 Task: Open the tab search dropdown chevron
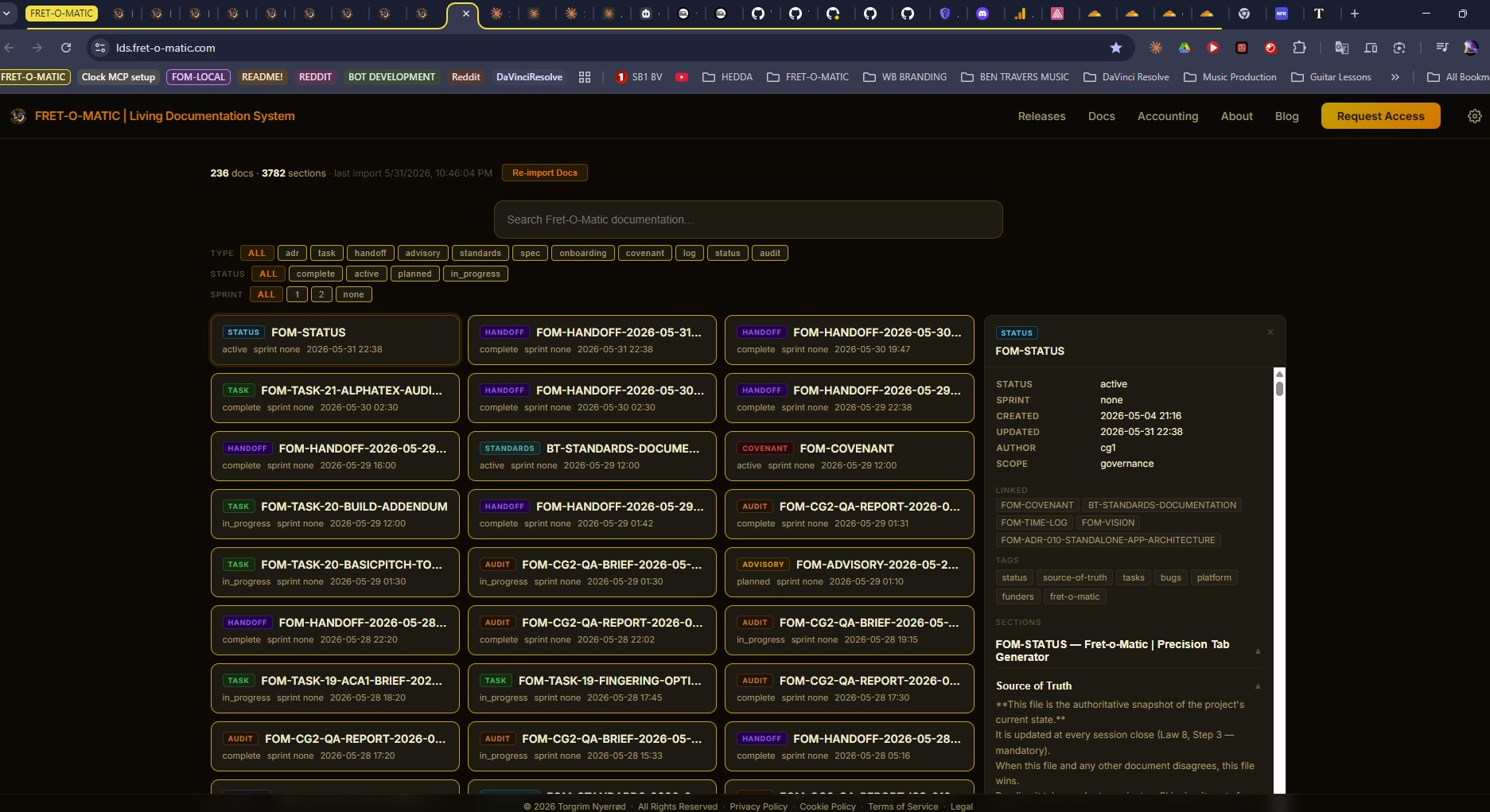[7, 14]
